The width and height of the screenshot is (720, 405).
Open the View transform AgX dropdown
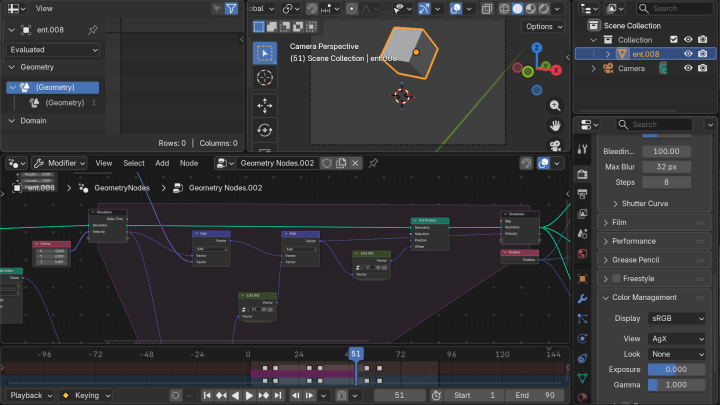pyautogui.click(x=674, y=339)
